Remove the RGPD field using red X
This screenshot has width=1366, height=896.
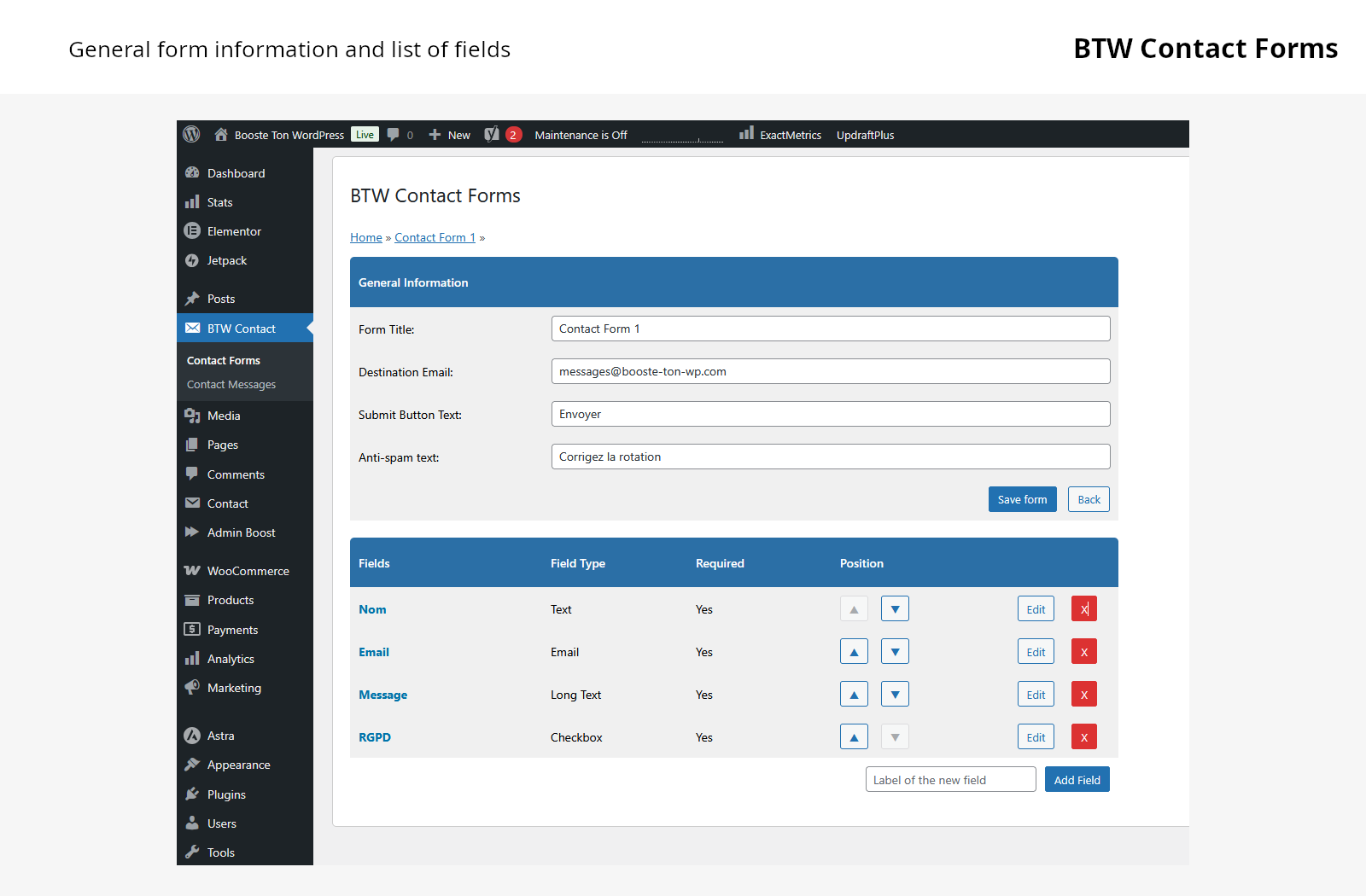(x=1083, y=737)
